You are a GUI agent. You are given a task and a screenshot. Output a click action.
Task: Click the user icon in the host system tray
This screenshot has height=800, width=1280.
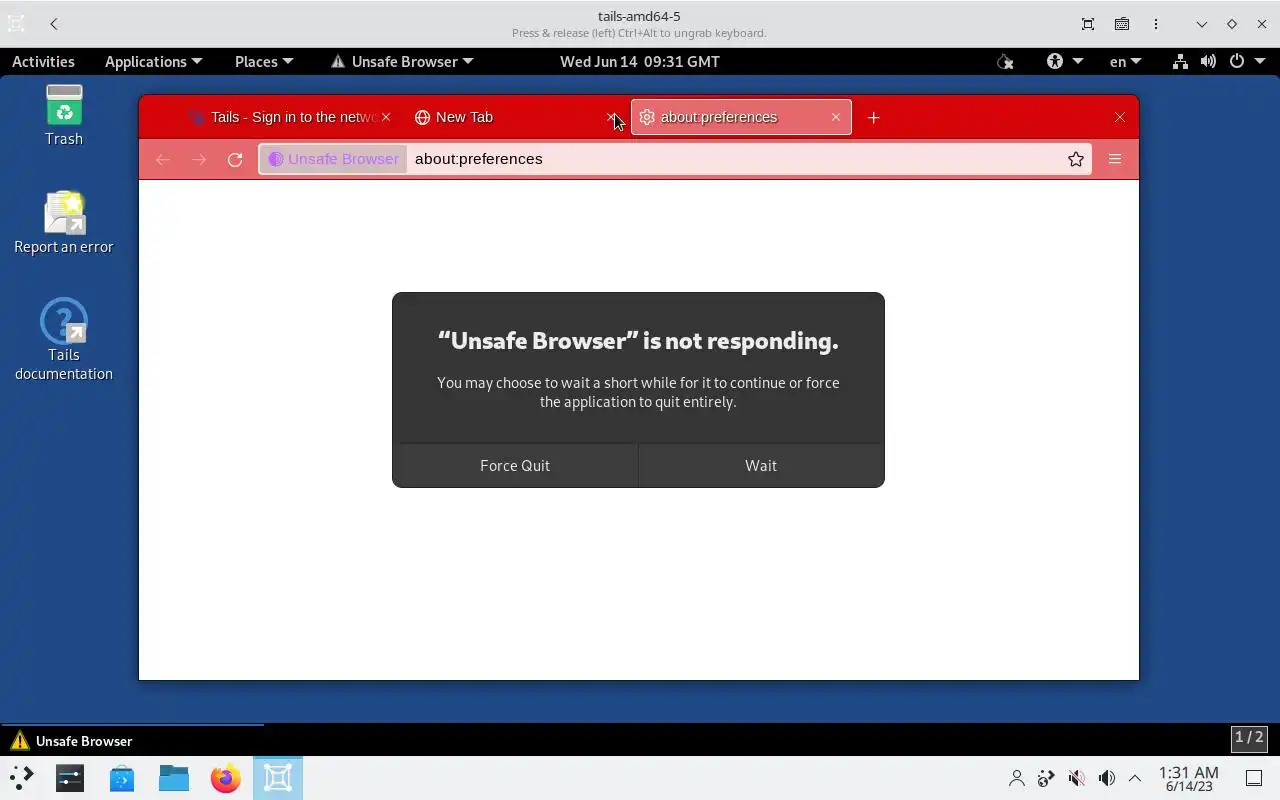1017,778
